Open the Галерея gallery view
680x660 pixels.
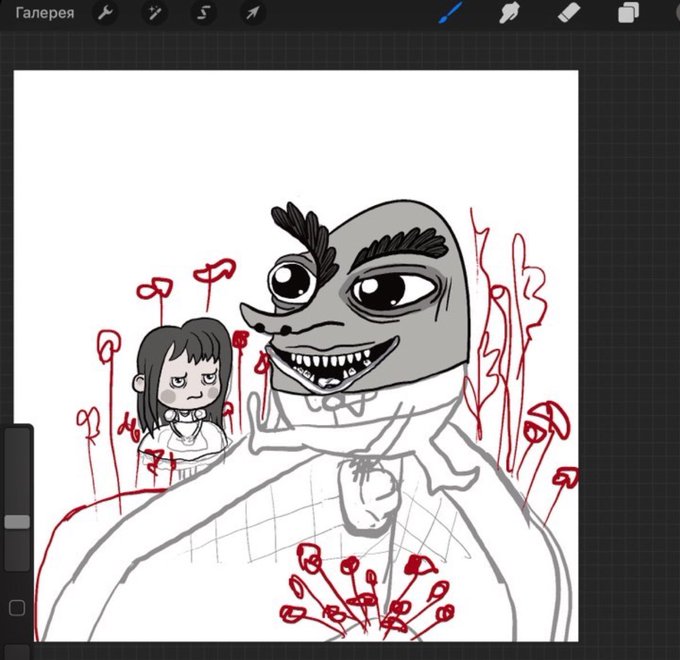coord(45,13)
